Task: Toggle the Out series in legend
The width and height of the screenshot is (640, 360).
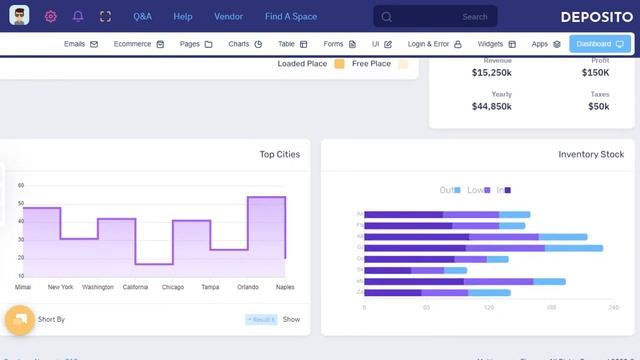Action: pyautogui.click(x=450, y=190)
